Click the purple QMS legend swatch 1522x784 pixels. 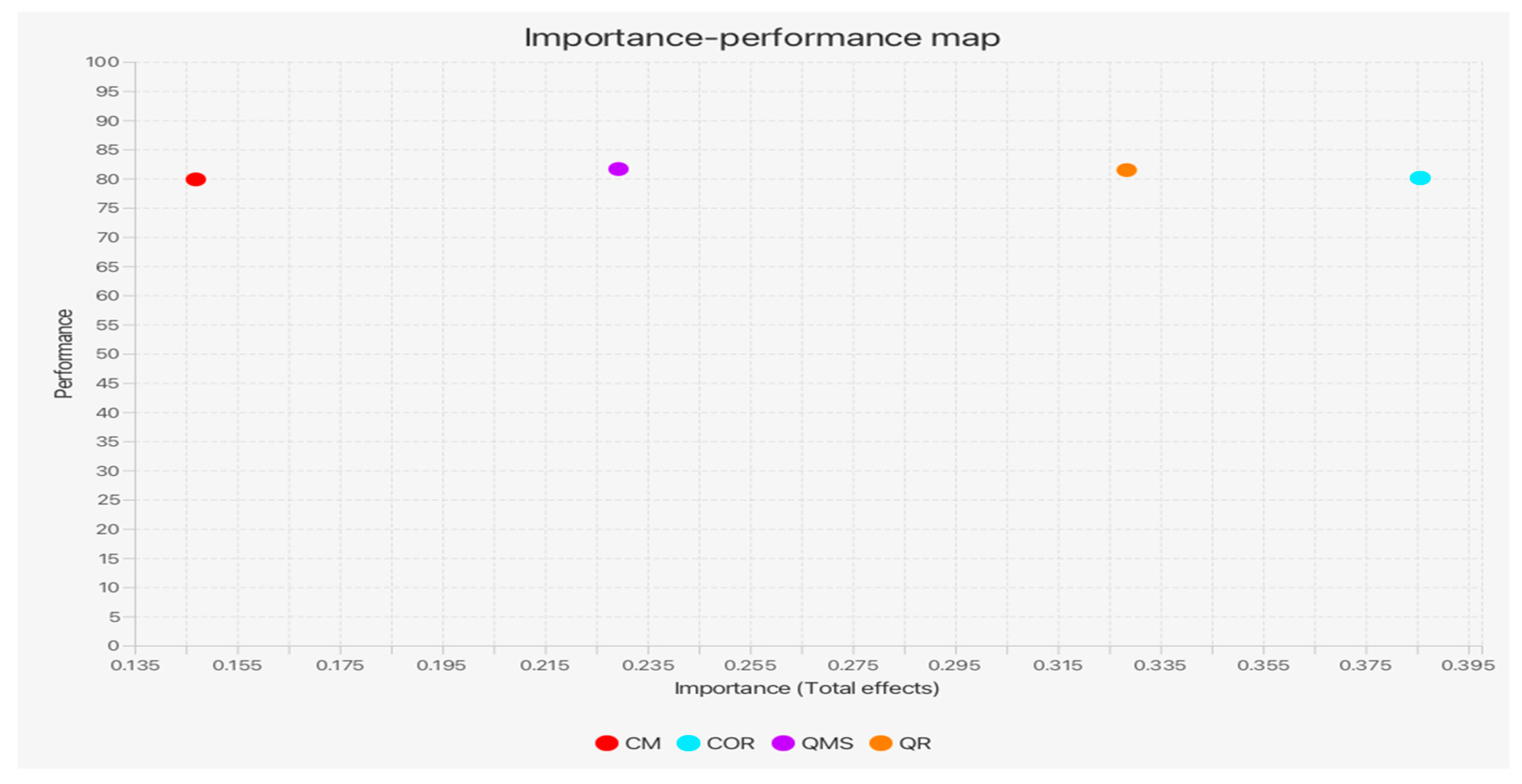[783, 743]
